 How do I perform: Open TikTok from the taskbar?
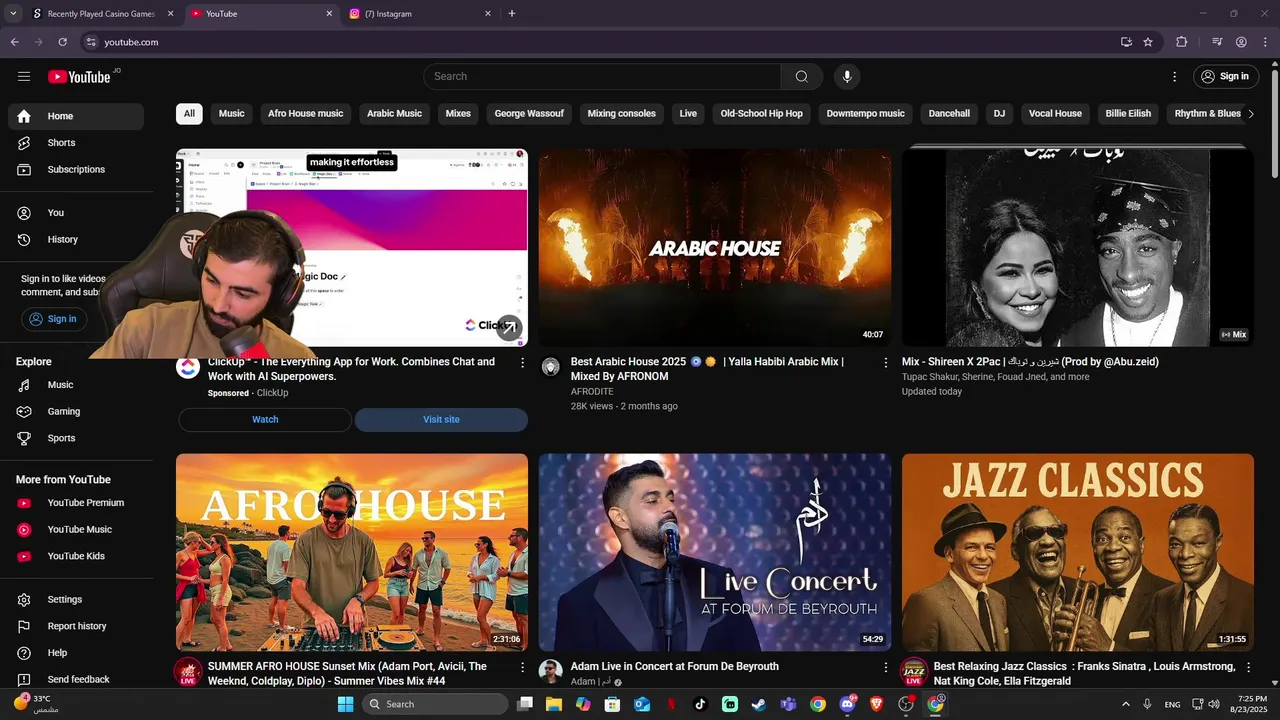[700, 704]
